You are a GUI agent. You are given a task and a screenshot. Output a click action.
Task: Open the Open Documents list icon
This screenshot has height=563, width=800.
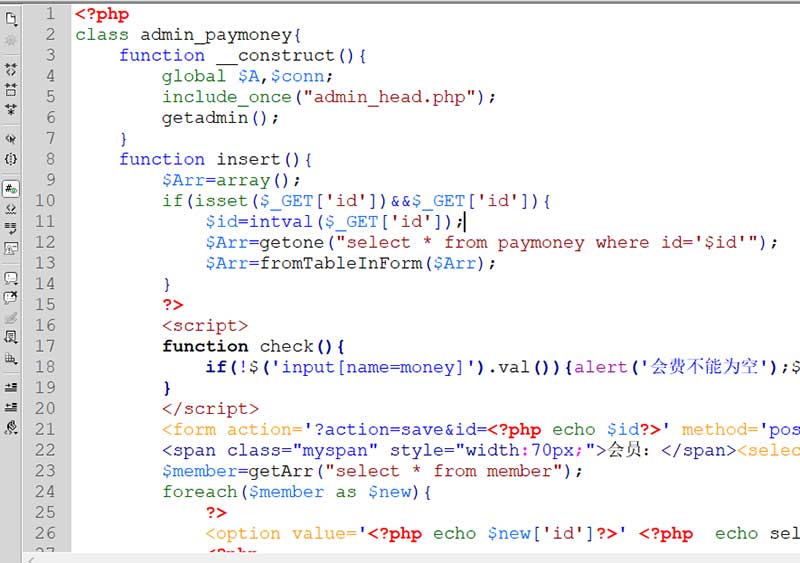pos(11,19)
